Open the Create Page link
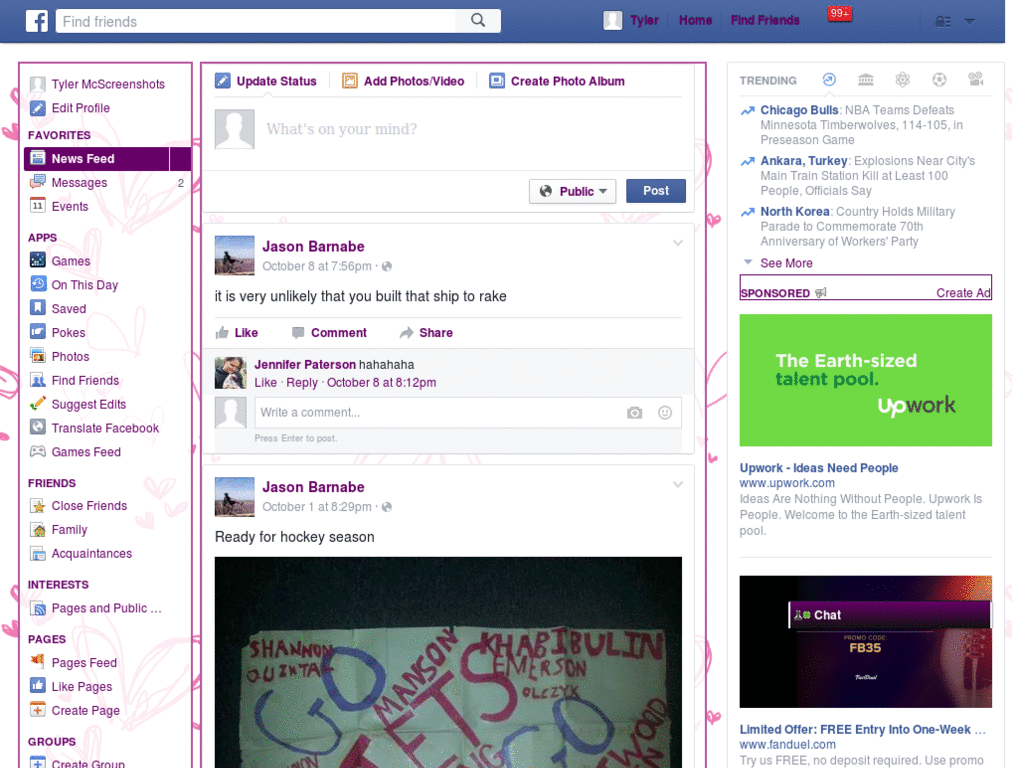The width and height of the screenshot is (1024, 768). (86, 710)
